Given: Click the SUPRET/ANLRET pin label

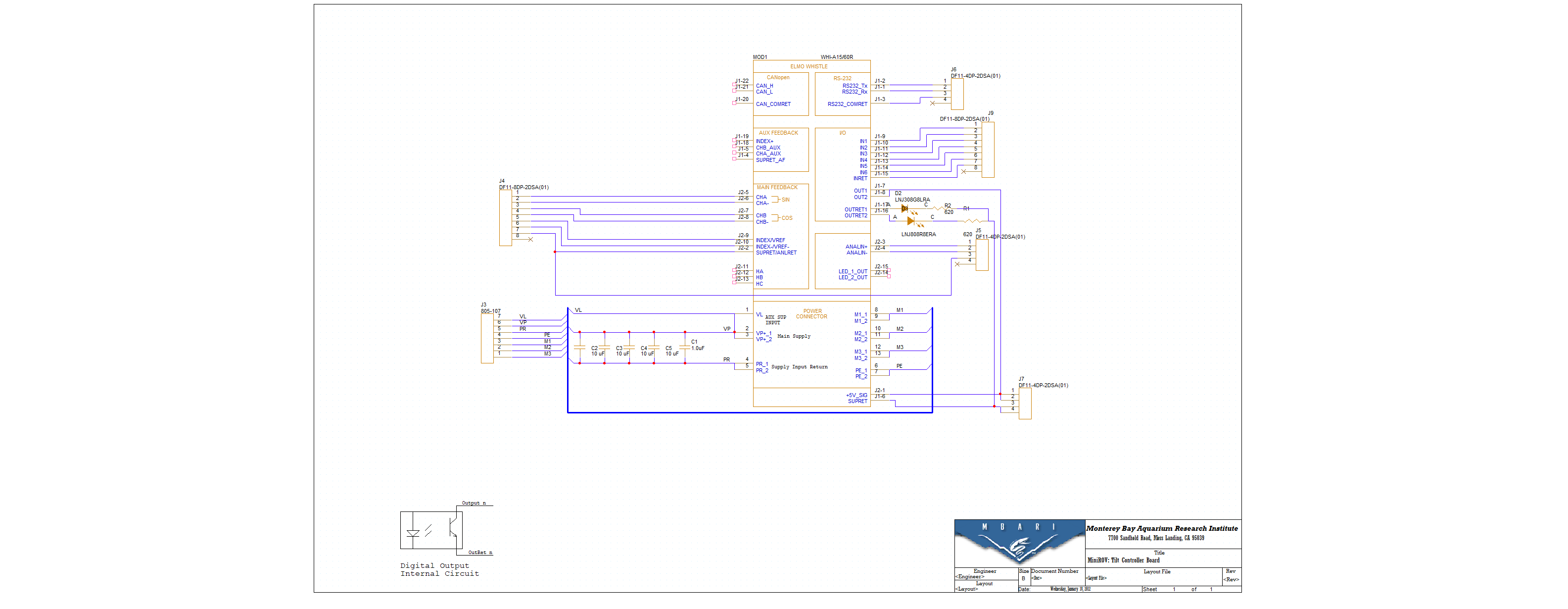Looking at the screenshot, I should pyautogui.click(x=776, y=253).
